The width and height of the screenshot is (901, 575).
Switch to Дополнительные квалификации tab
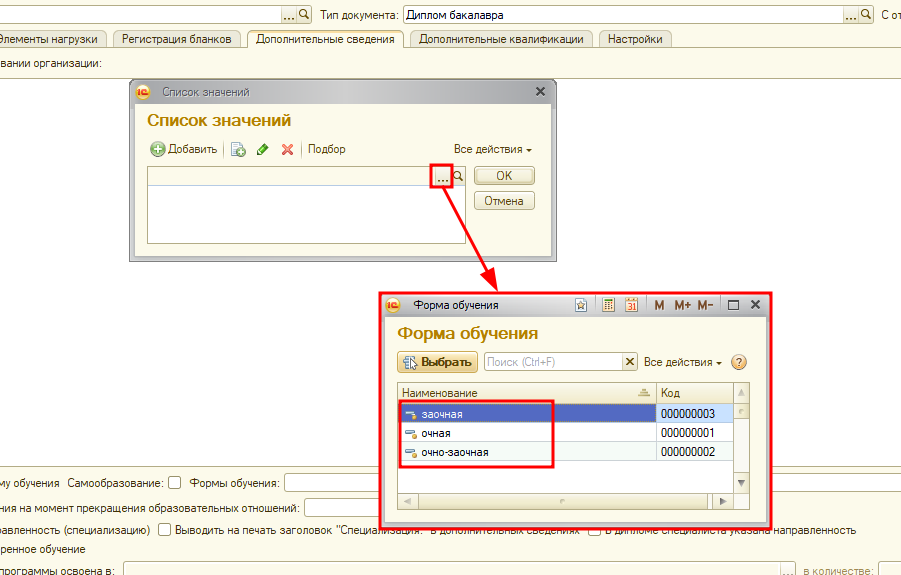[x=501, y=39]
